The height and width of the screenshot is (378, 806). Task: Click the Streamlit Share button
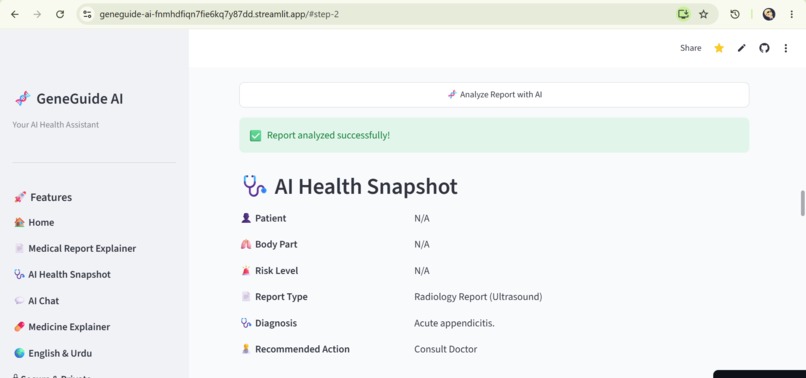point(690,48)
